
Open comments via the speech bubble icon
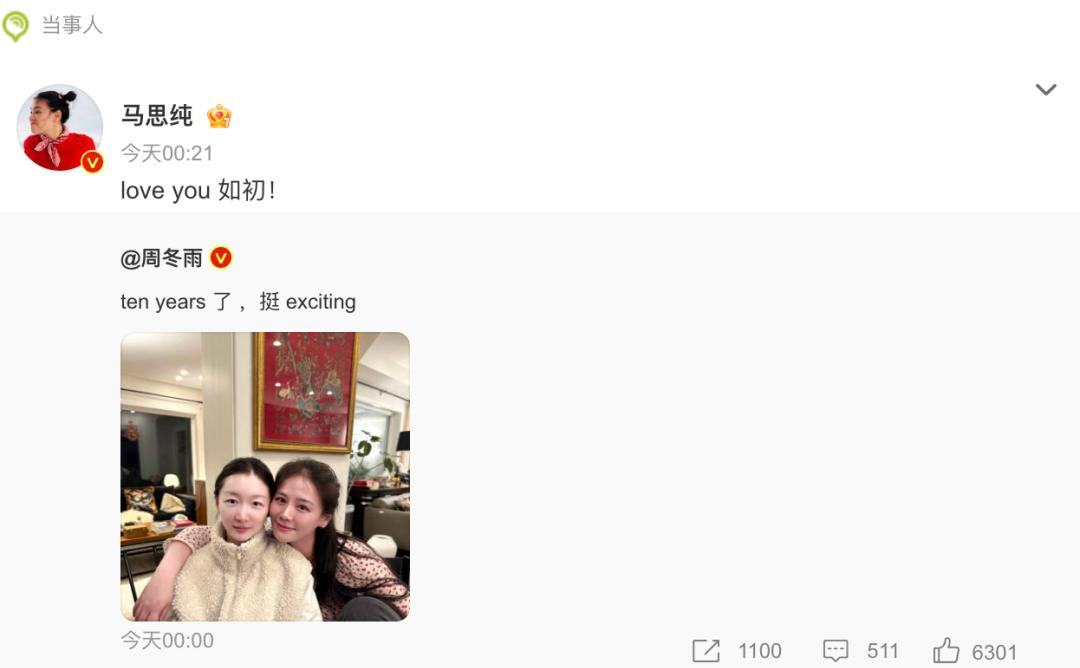coord(835,651)
